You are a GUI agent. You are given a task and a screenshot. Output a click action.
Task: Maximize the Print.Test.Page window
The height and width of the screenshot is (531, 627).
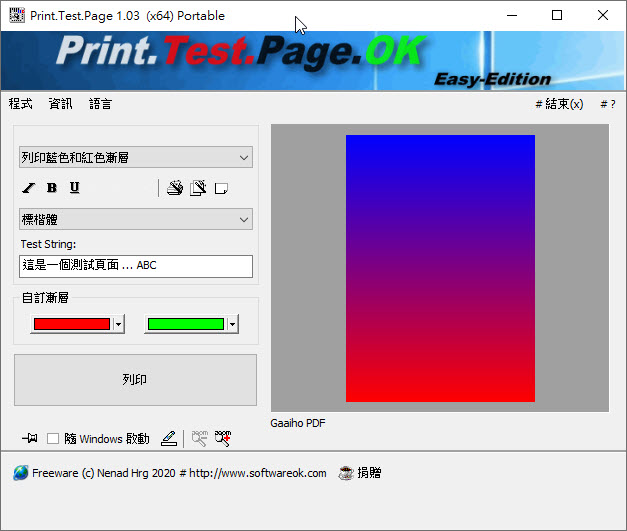pyautogui.click(x=557, y=16)
